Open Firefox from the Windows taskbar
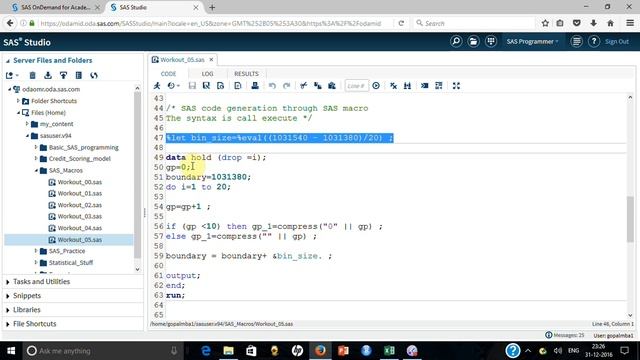 click(320, 351)
